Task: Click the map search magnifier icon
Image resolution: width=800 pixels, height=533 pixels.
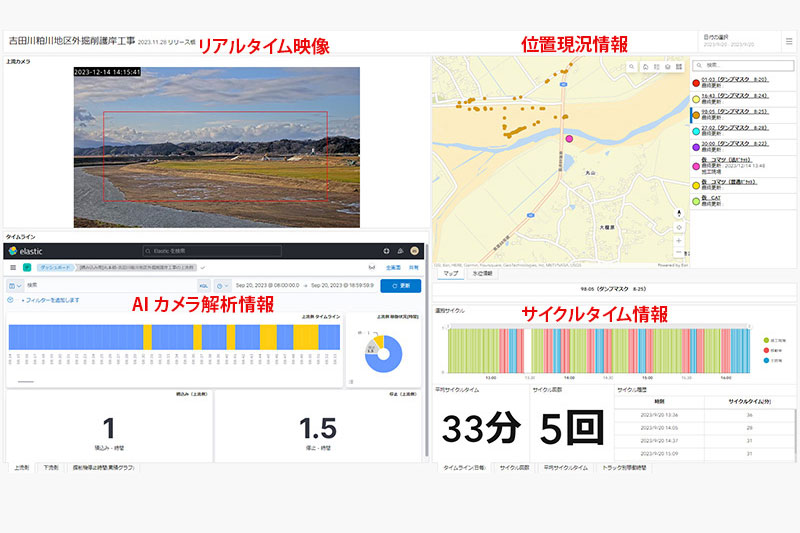Action: coord(631,67)
